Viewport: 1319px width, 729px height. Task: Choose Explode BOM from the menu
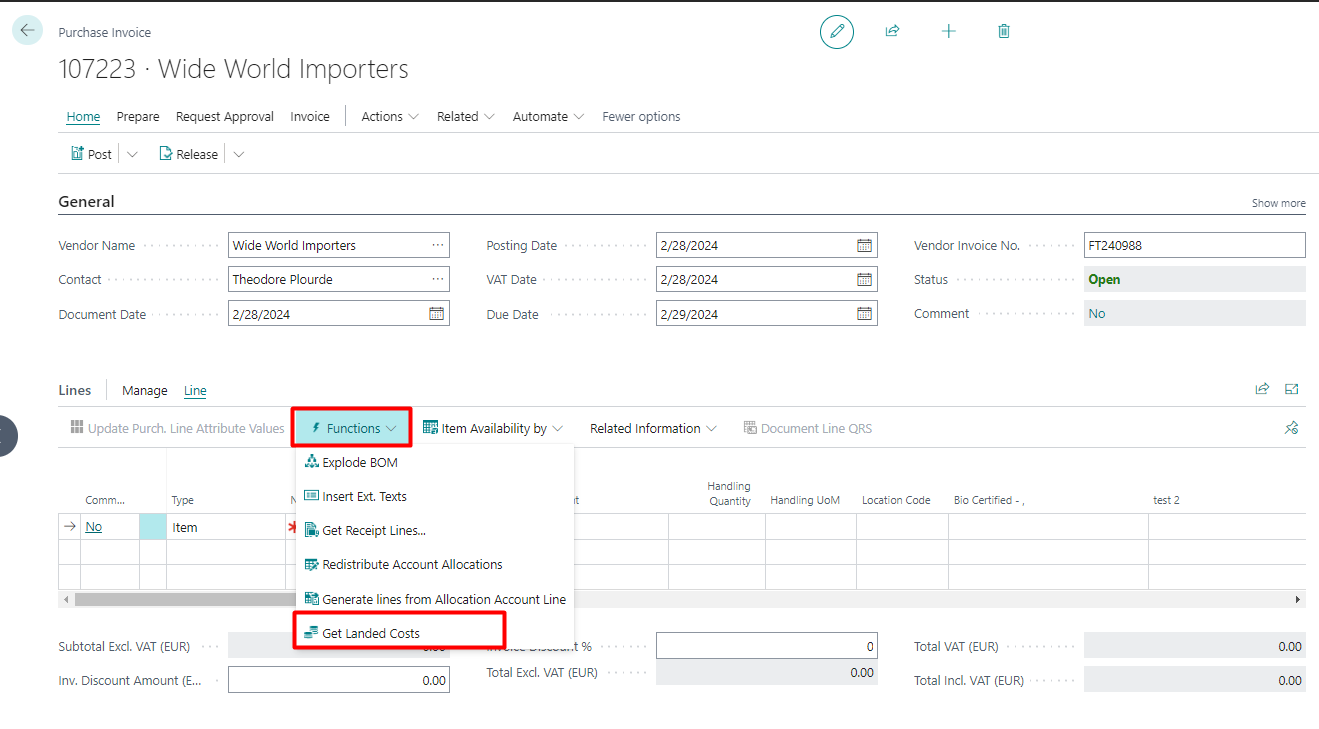point(360,463)
